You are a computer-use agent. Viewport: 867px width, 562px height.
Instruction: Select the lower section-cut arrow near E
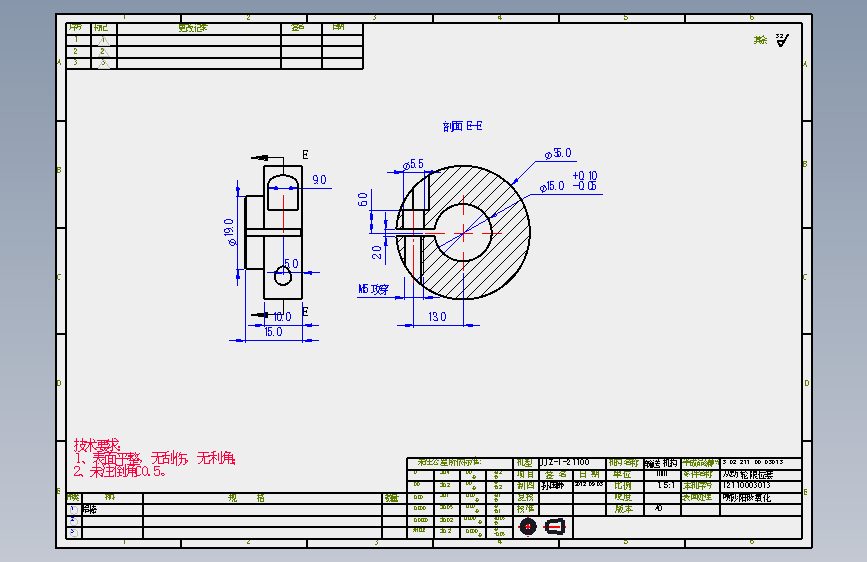[x=260, y=315]
